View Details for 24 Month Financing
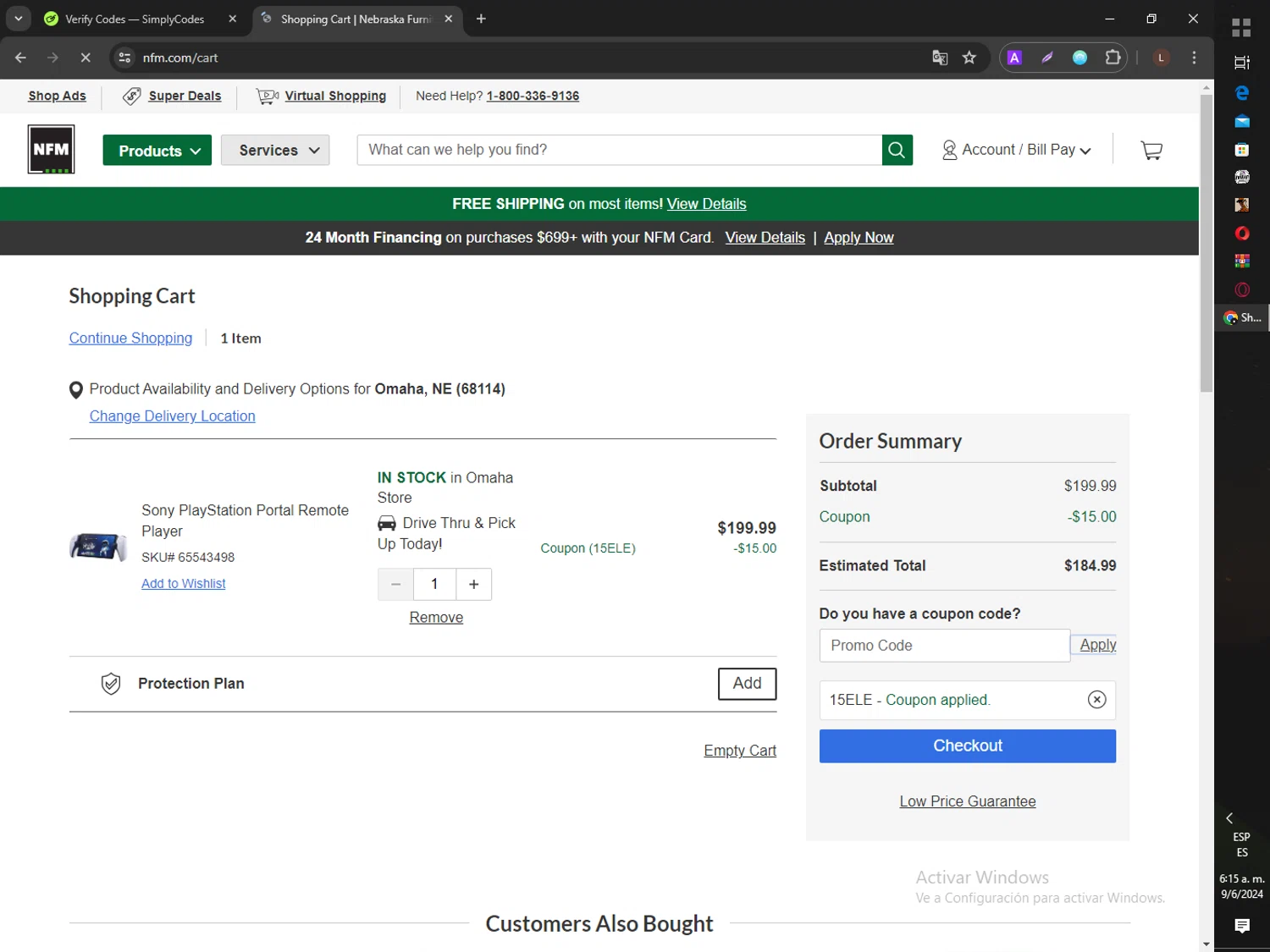This screenshot has height=952, width=1270. click(765, 238)
